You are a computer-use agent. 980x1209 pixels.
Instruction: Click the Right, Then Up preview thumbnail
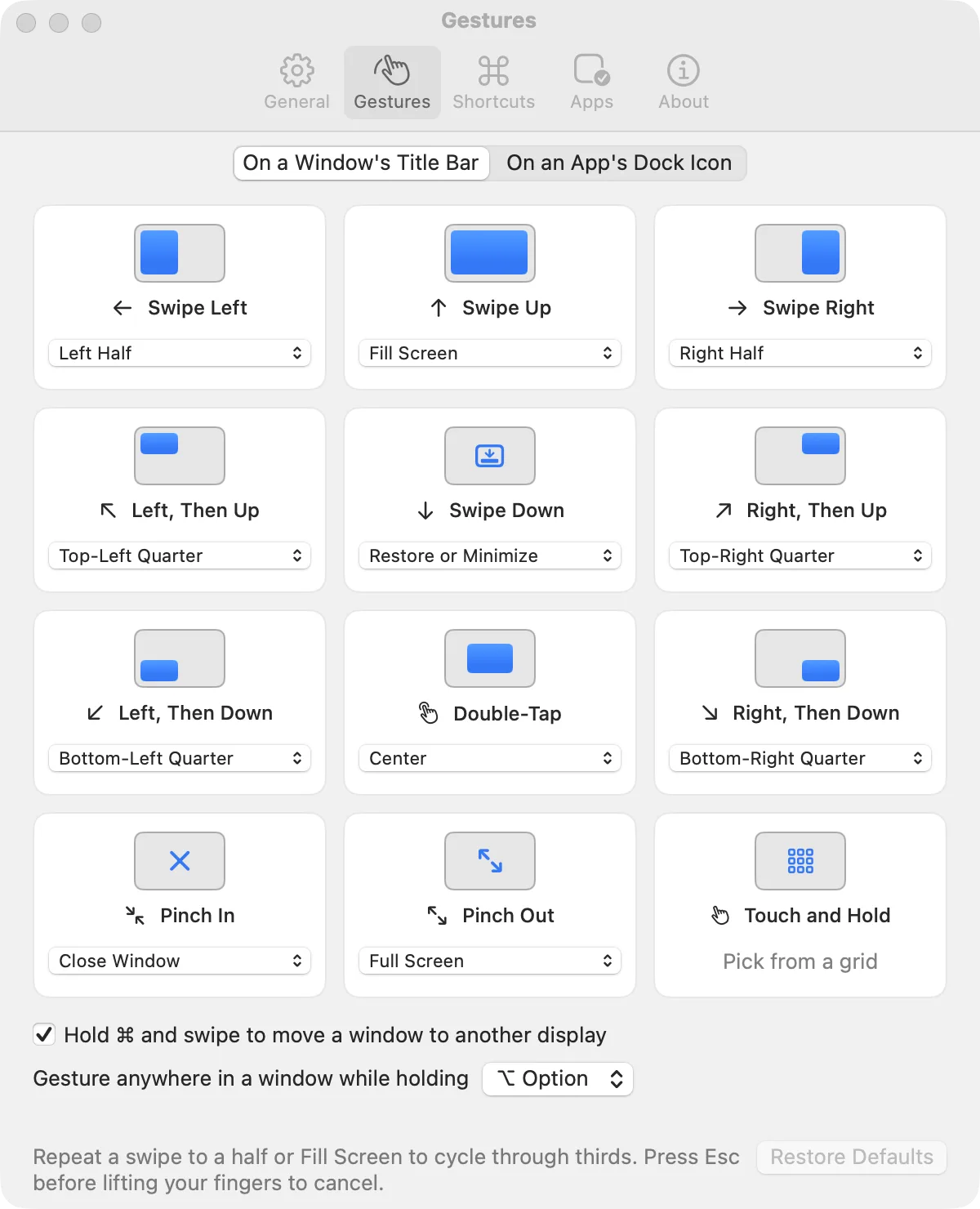(x=800, y=456)
